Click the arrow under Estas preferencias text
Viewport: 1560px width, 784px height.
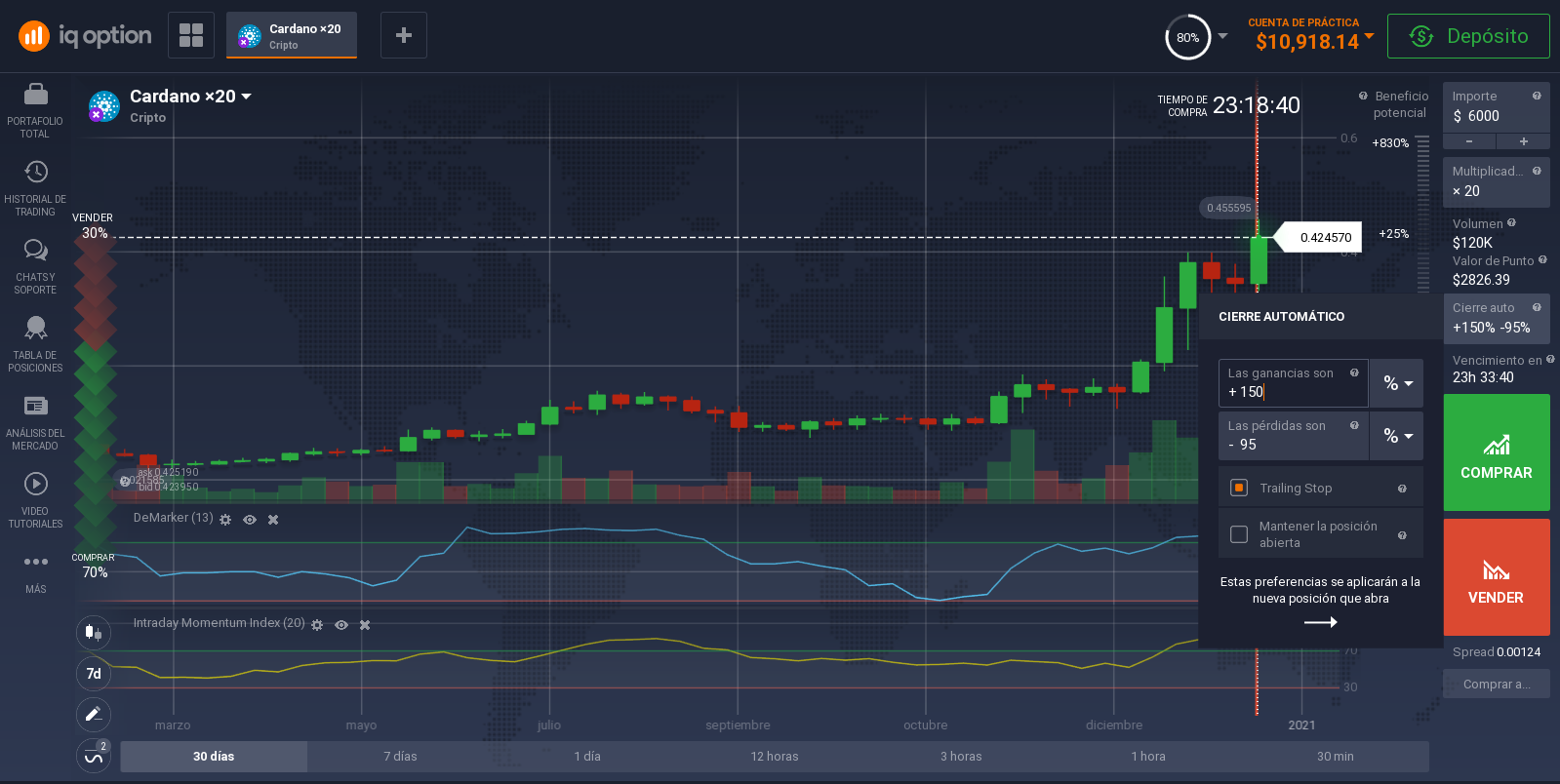click(x=1320, y=622)
